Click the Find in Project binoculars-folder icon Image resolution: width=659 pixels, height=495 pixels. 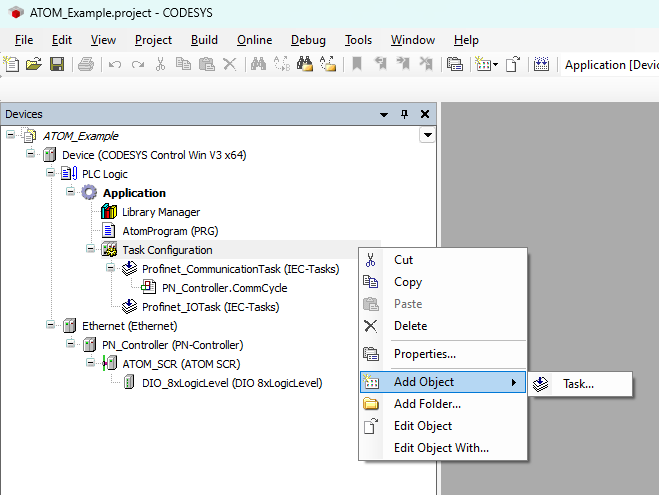click(x=305, y=64)
